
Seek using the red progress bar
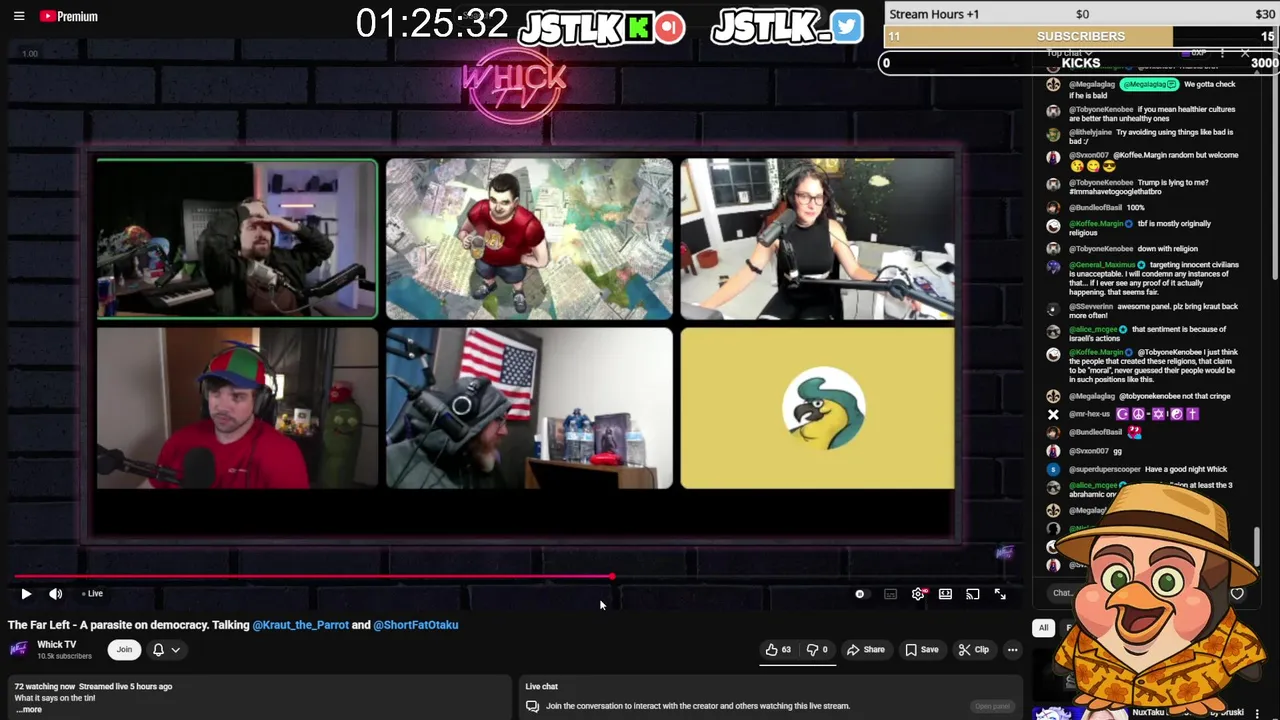pos(312,577)
